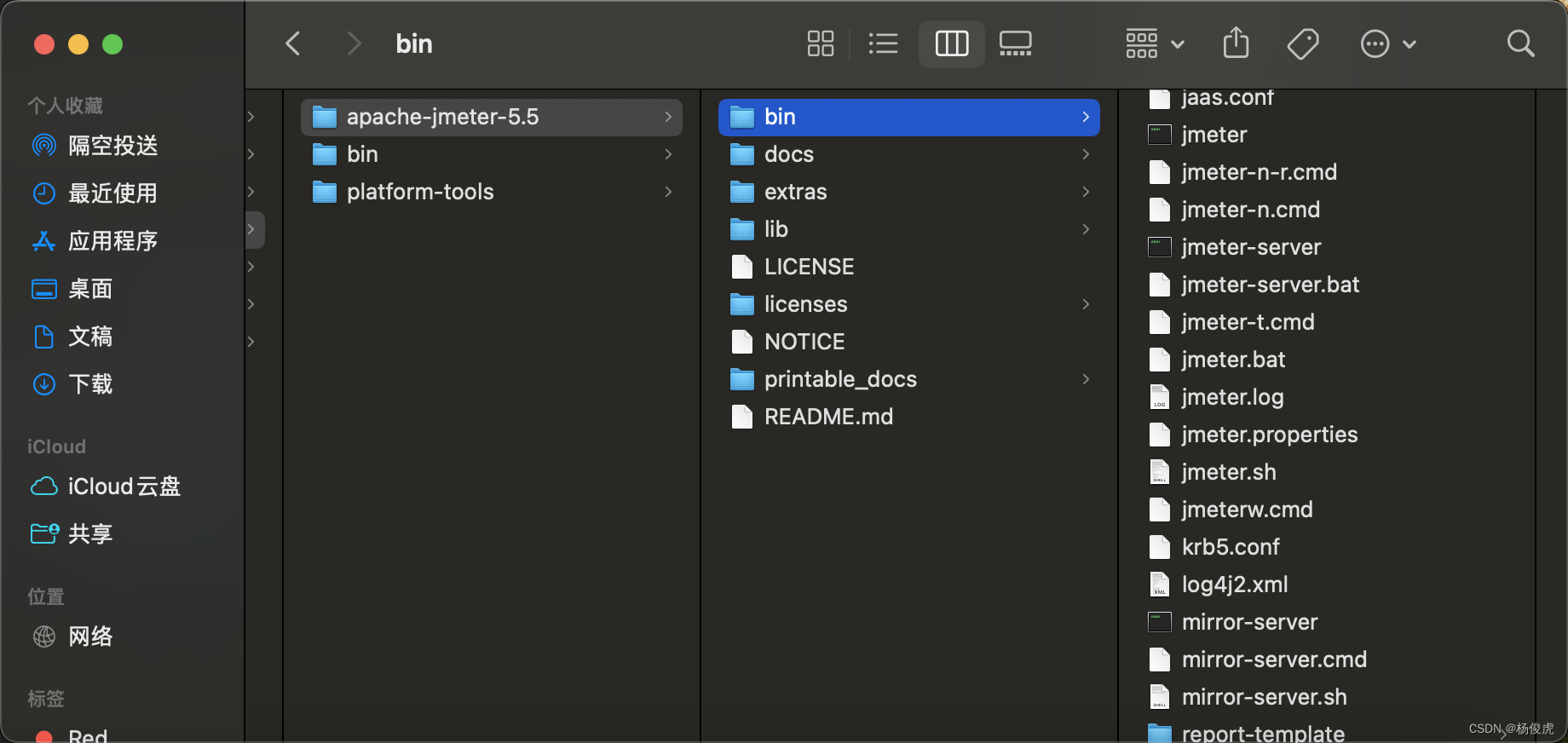Image resolution: width=1568 pixels, height=743 pixels.
Task: Open the More actions ellipsis menu
Action: (1387, 43)
